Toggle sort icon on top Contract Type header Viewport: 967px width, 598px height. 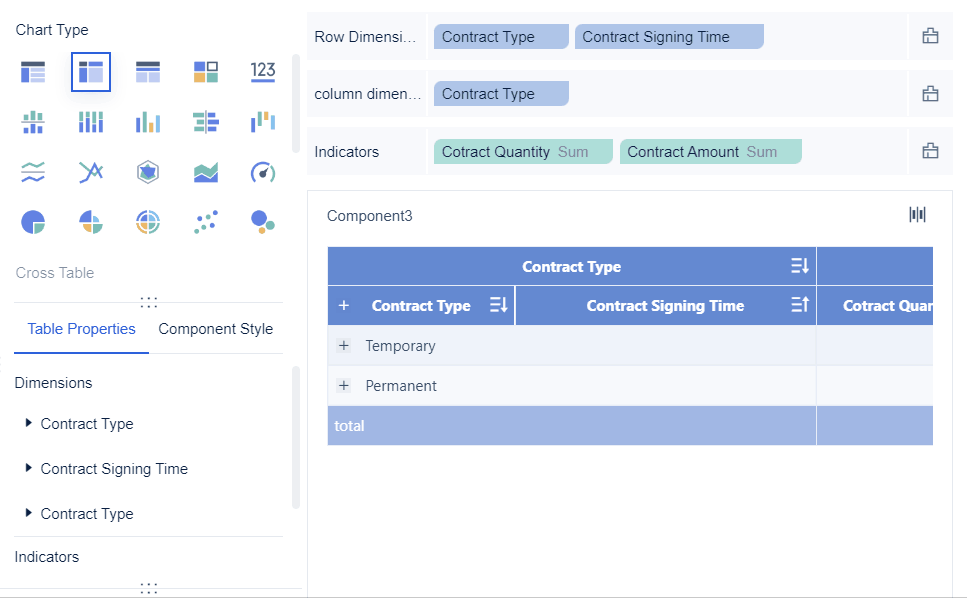799,266
